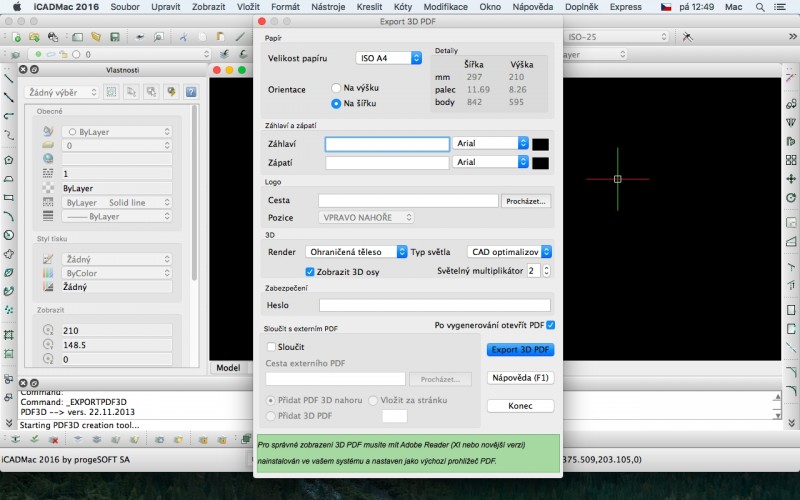Open the layer 0 dropdown in layer toolbar
Image resolution: width=800 pixels, height=500 pixels.
(x=119, y=54)
